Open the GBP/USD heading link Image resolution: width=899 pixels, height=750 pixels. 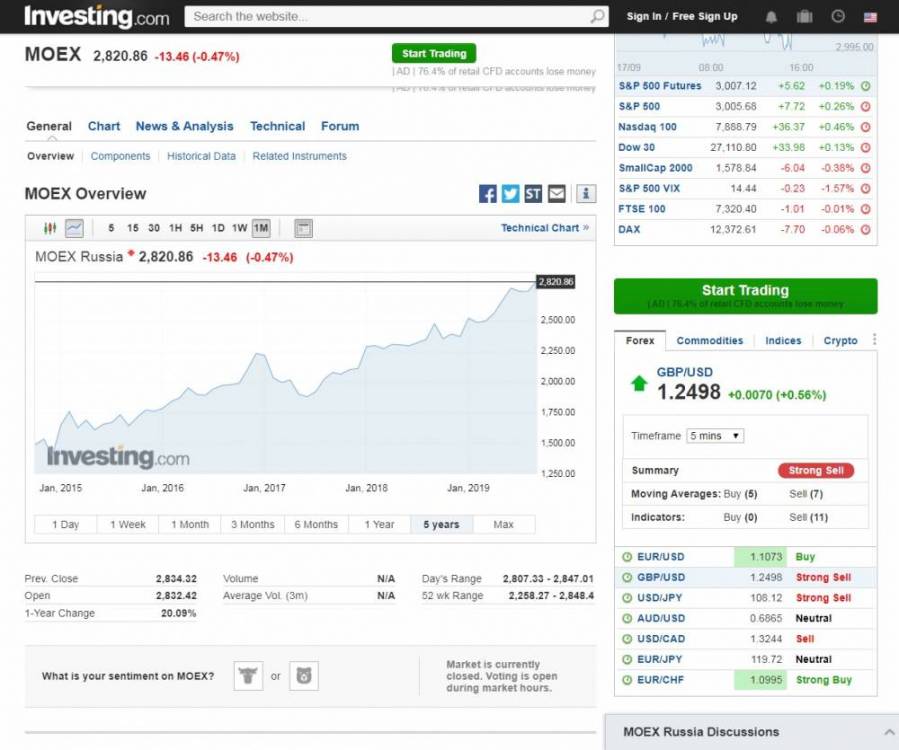[685, 372]
